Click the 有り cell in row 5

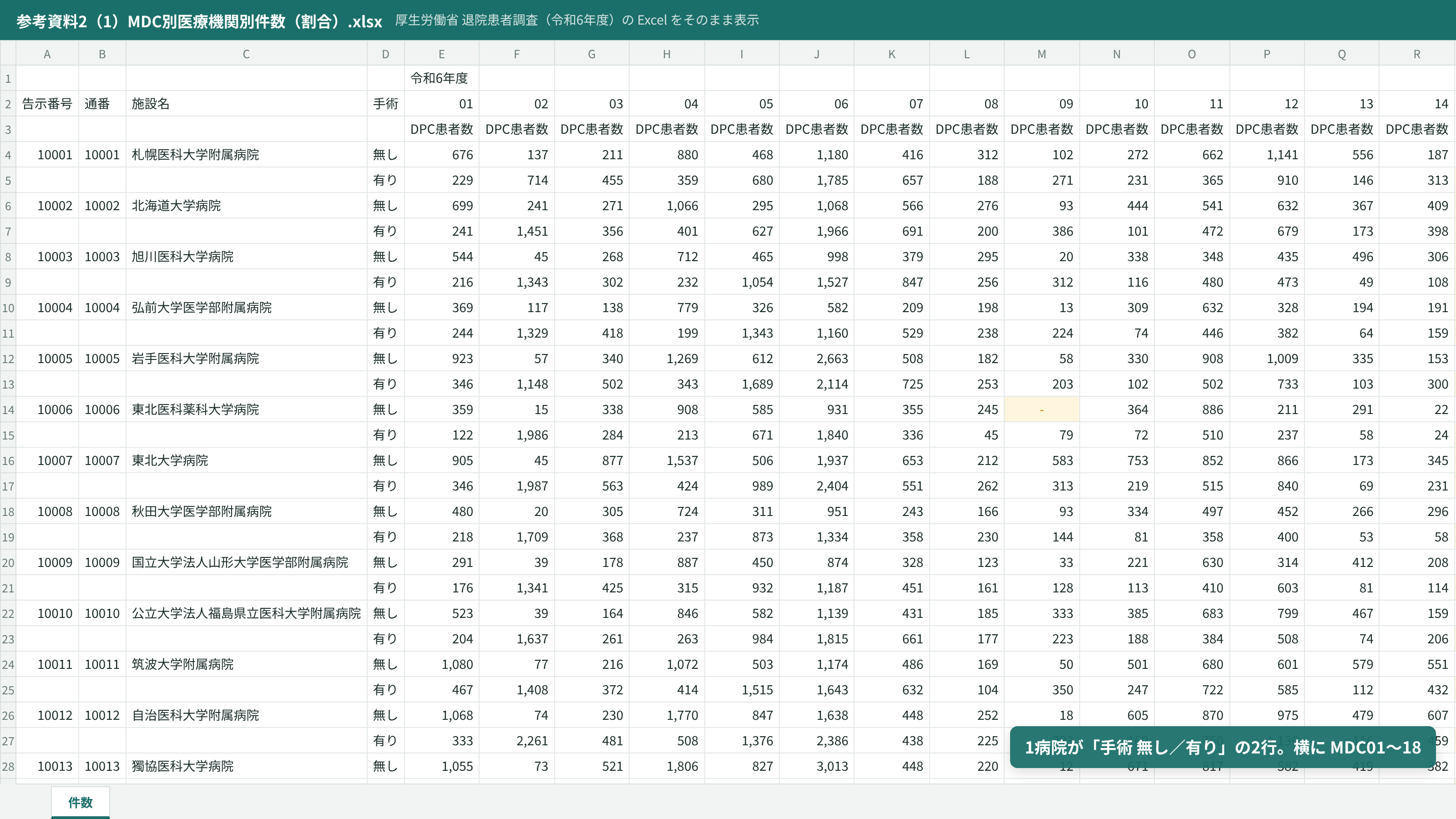385,180
